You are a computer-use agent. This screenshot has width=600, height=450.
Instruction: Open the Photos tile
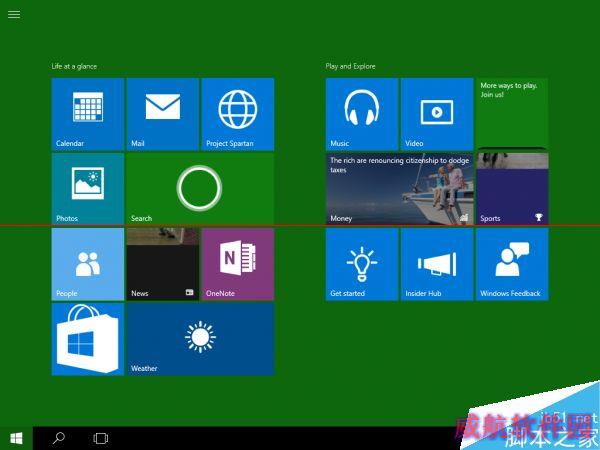pyautogui.click(x=88, y=189)
